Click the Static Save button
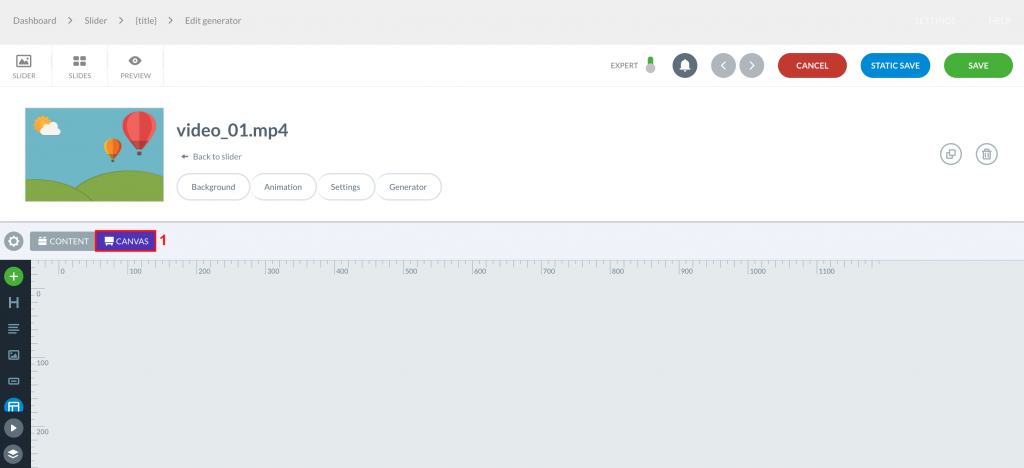Image resolution: width=1024 pixels, height=468 pixels. point(895,65)
